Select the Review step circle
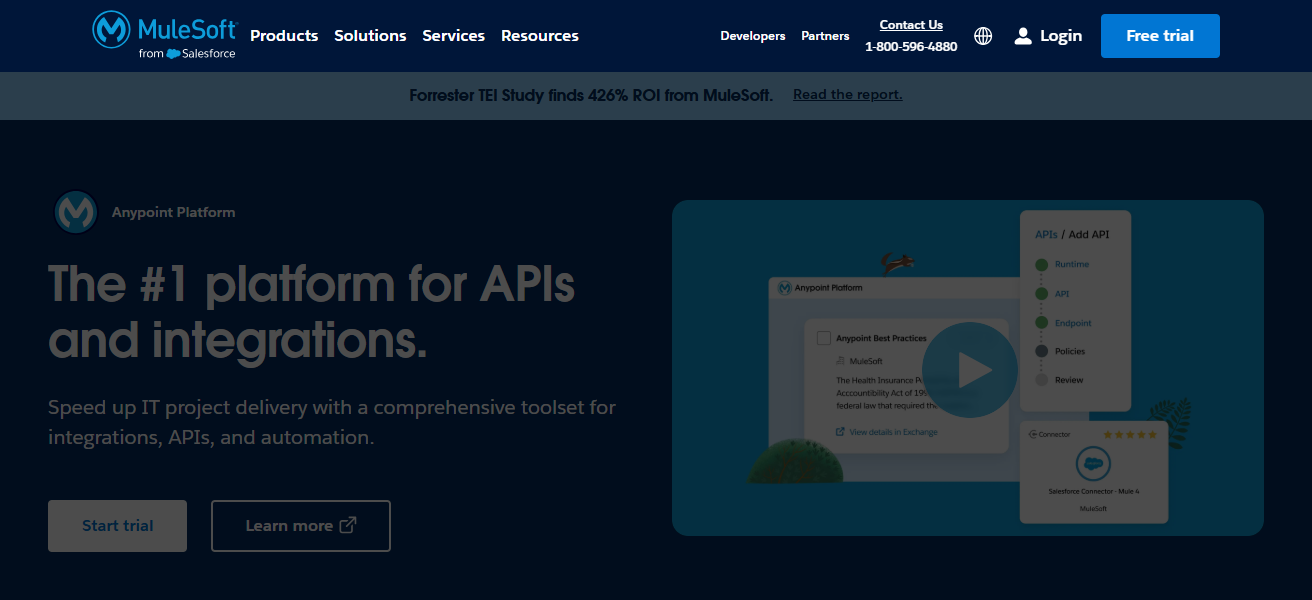This screenshot has height=600, width=1312. (x=1041, y=380)
